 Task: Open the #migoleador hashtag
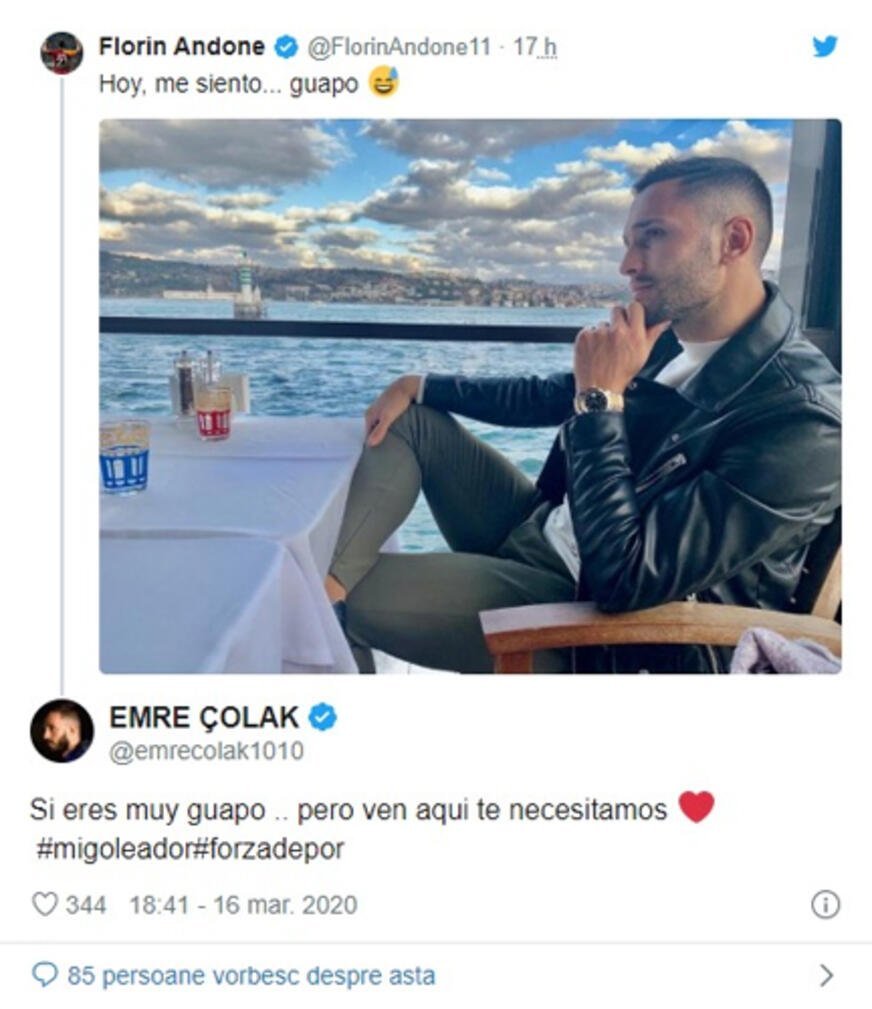coord(114,849)
